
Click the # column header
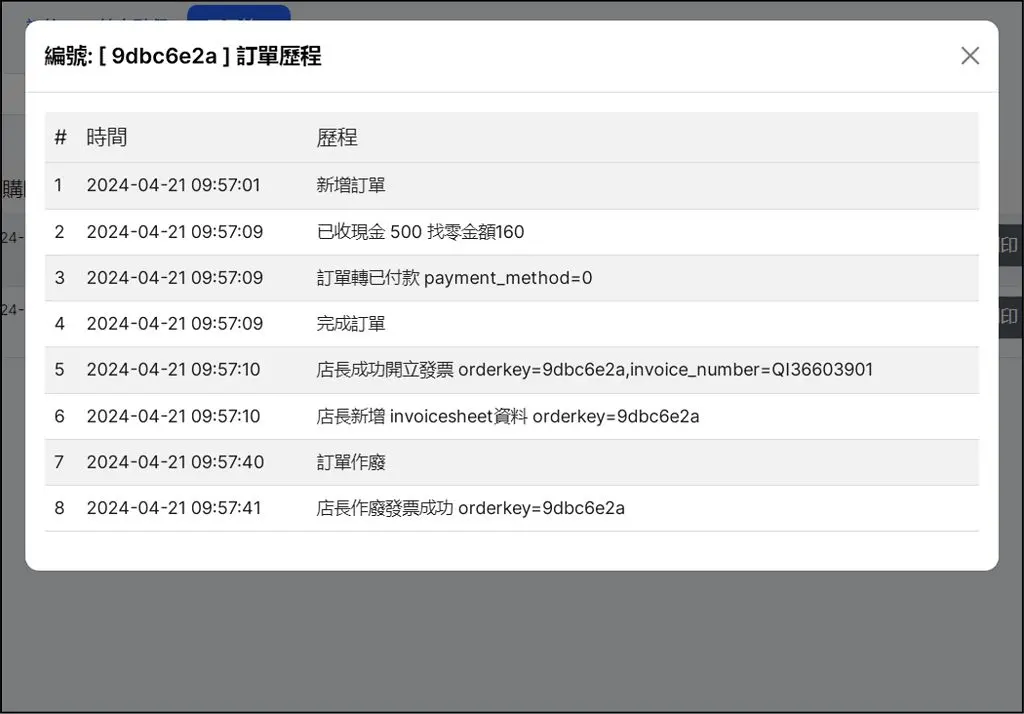point(60,138)
